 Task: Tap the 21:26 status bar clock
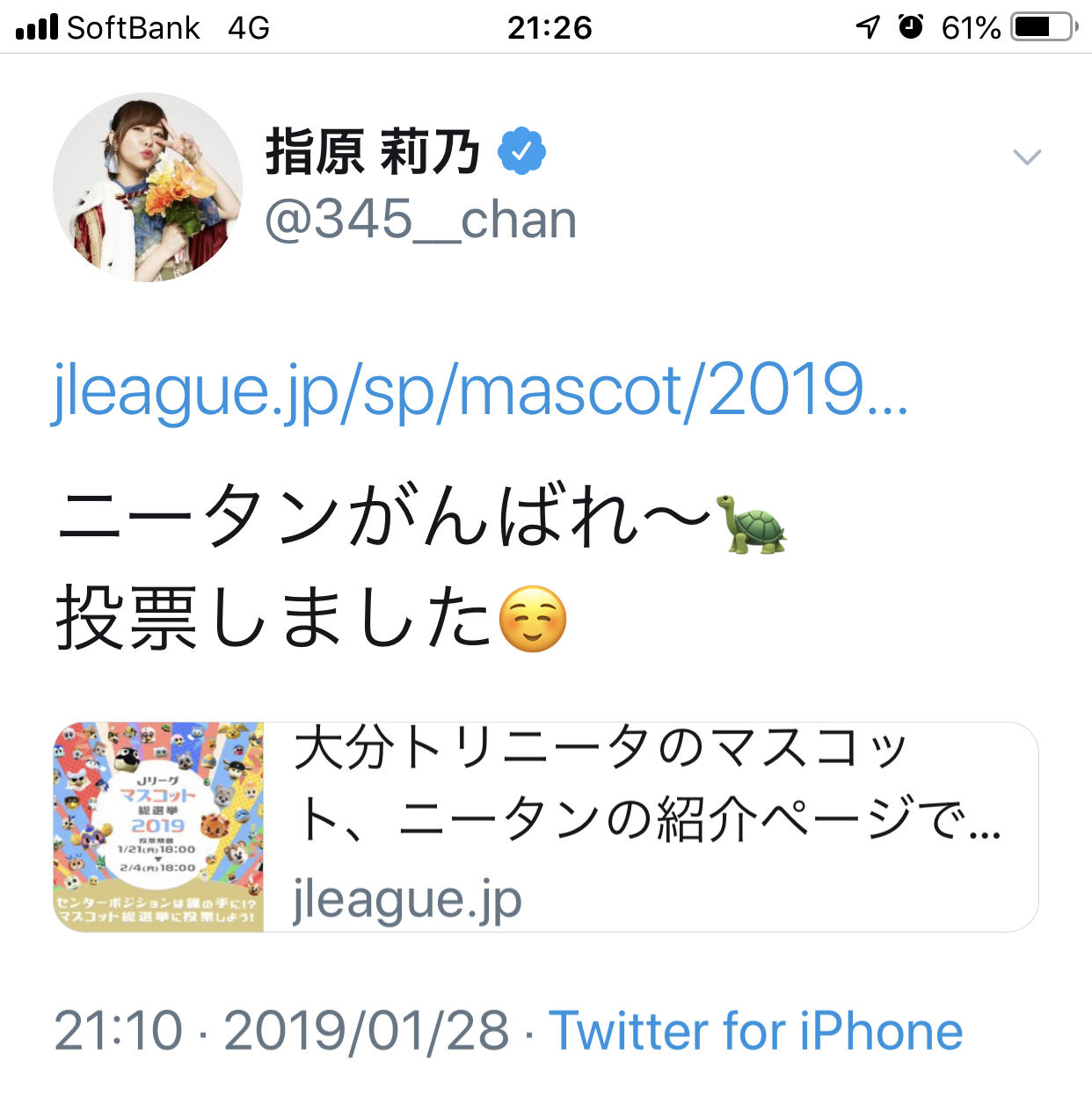(550, 27)
